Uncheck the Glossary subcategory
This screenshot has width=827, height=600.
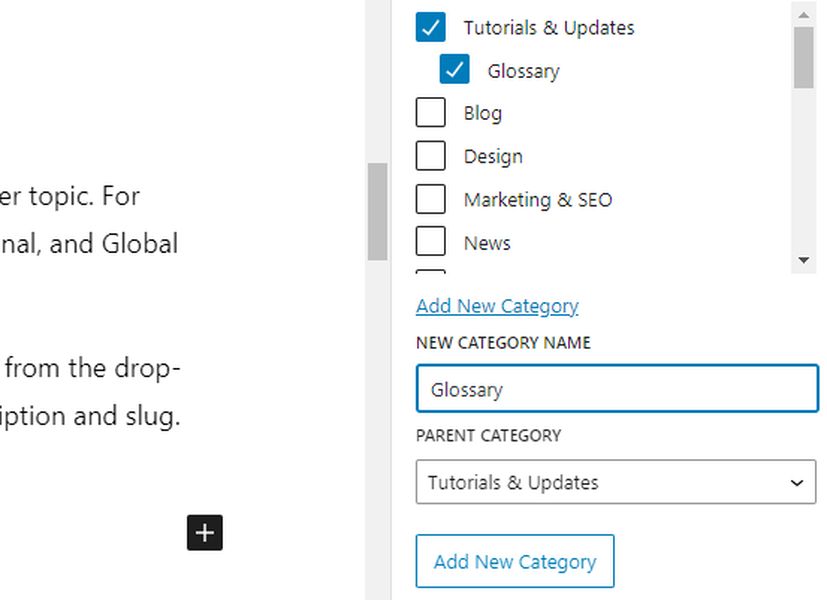point(456,70)
